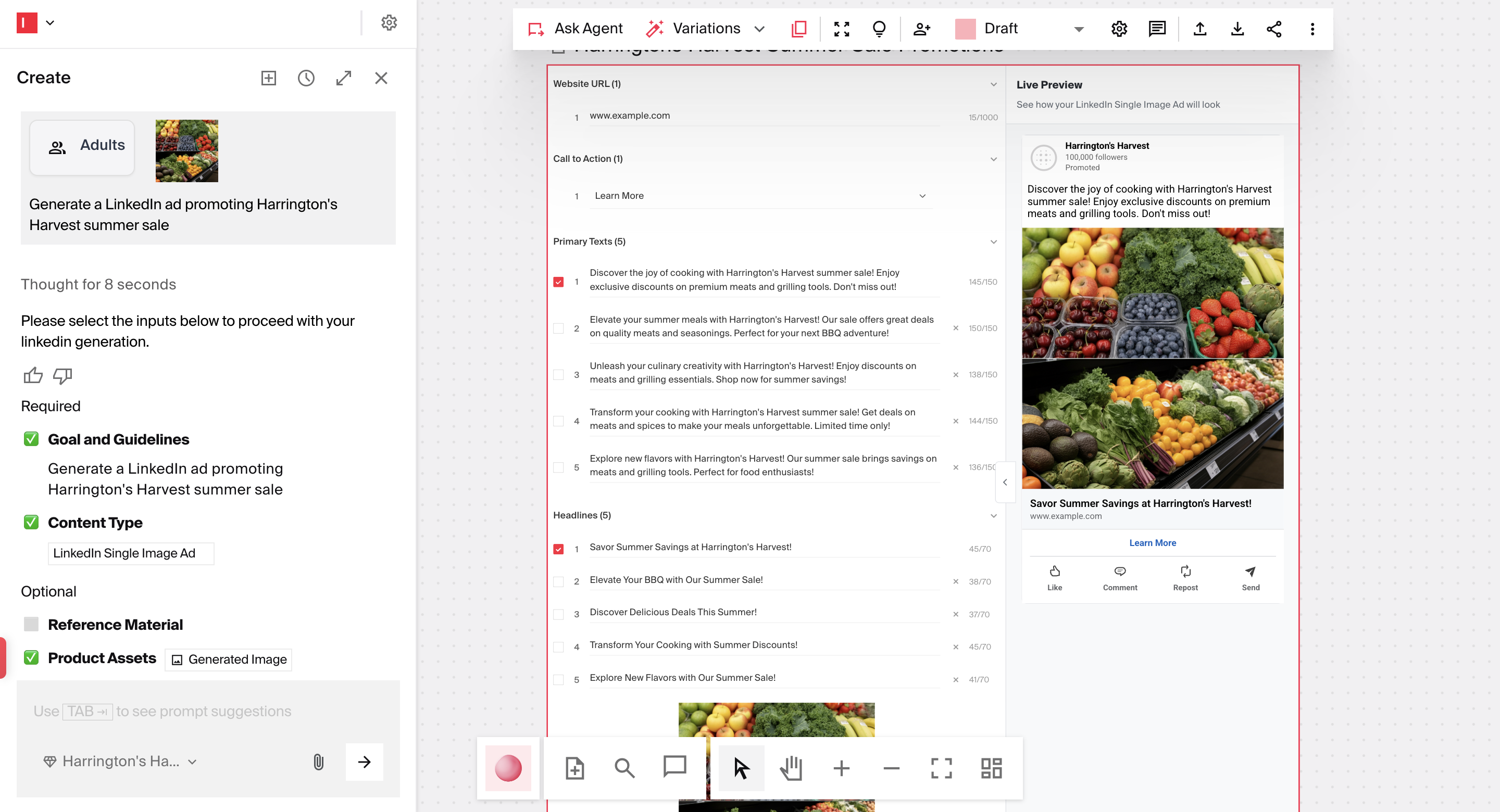Viewport: 1500px width, 812px height.
Task: Check primary text option 2 checkbox
Action: coord(558,328)
